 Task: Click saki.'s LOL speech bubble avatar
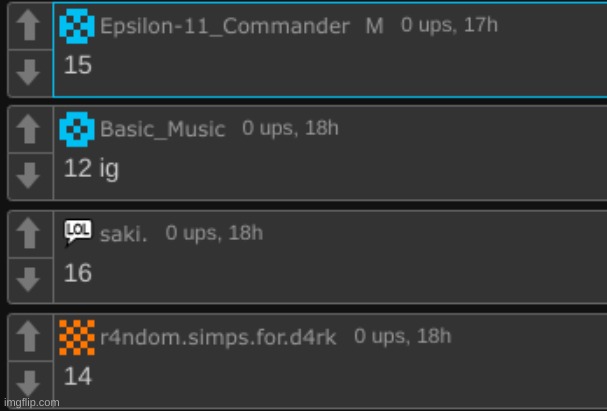[x=78, y=232]
